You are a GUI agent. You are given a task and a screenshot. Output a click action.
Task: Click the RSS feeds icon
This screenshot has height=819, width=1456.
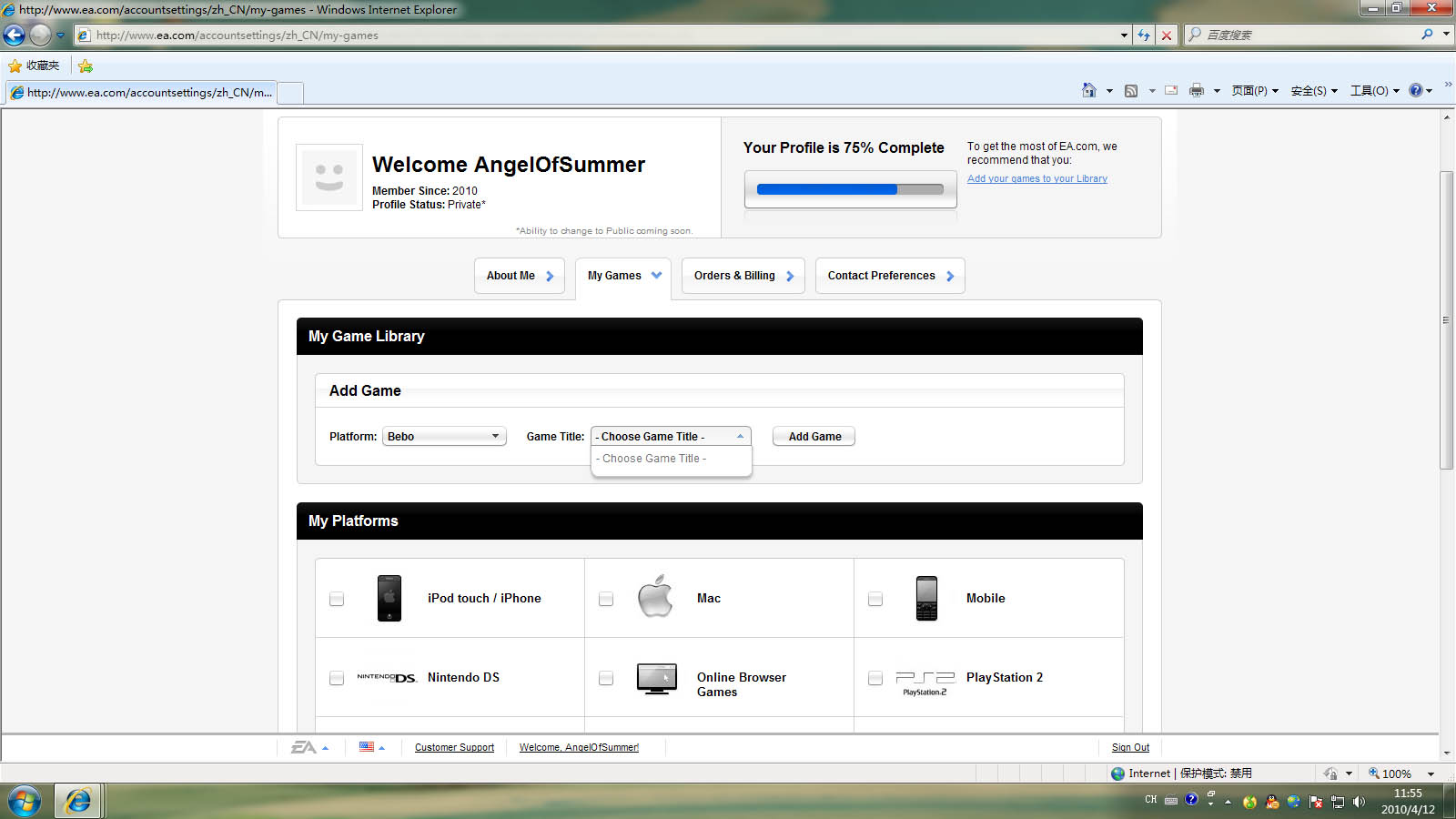[x=1131, y=90]
